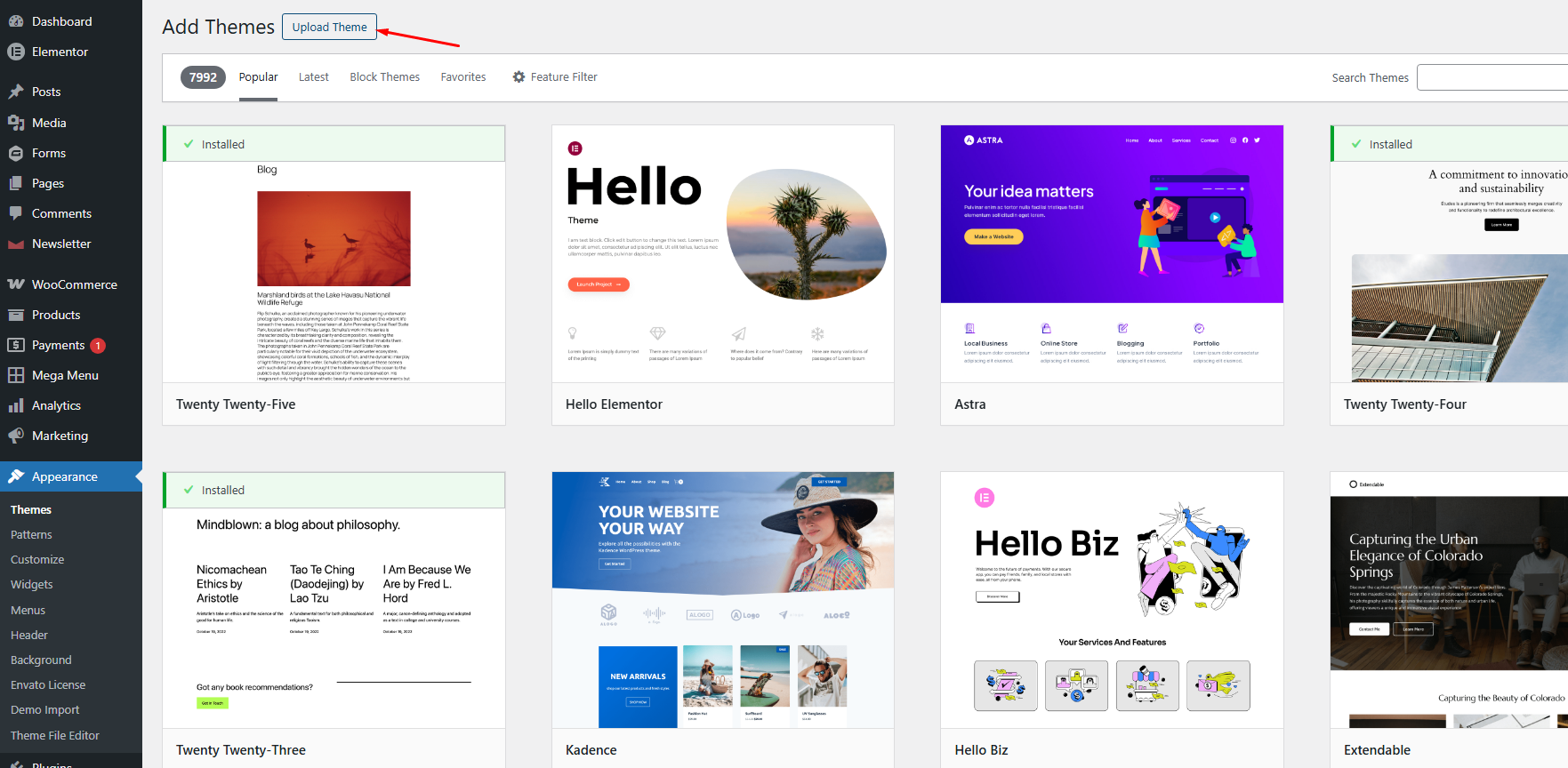Select the Astra theme thumbnail

1111,254
